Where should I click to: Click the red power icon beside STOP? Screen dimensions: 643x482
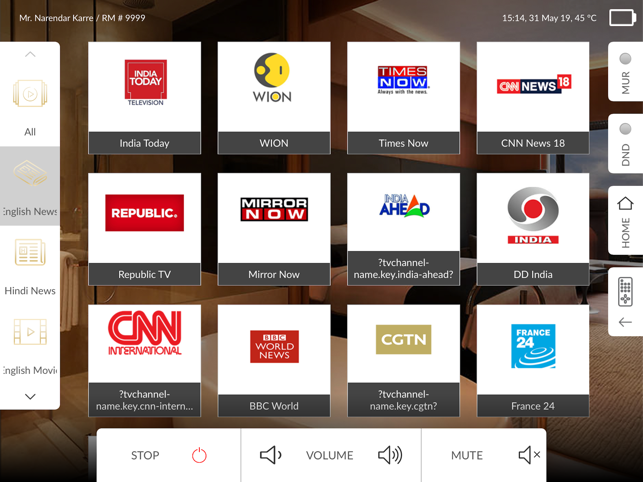[199, 455]
